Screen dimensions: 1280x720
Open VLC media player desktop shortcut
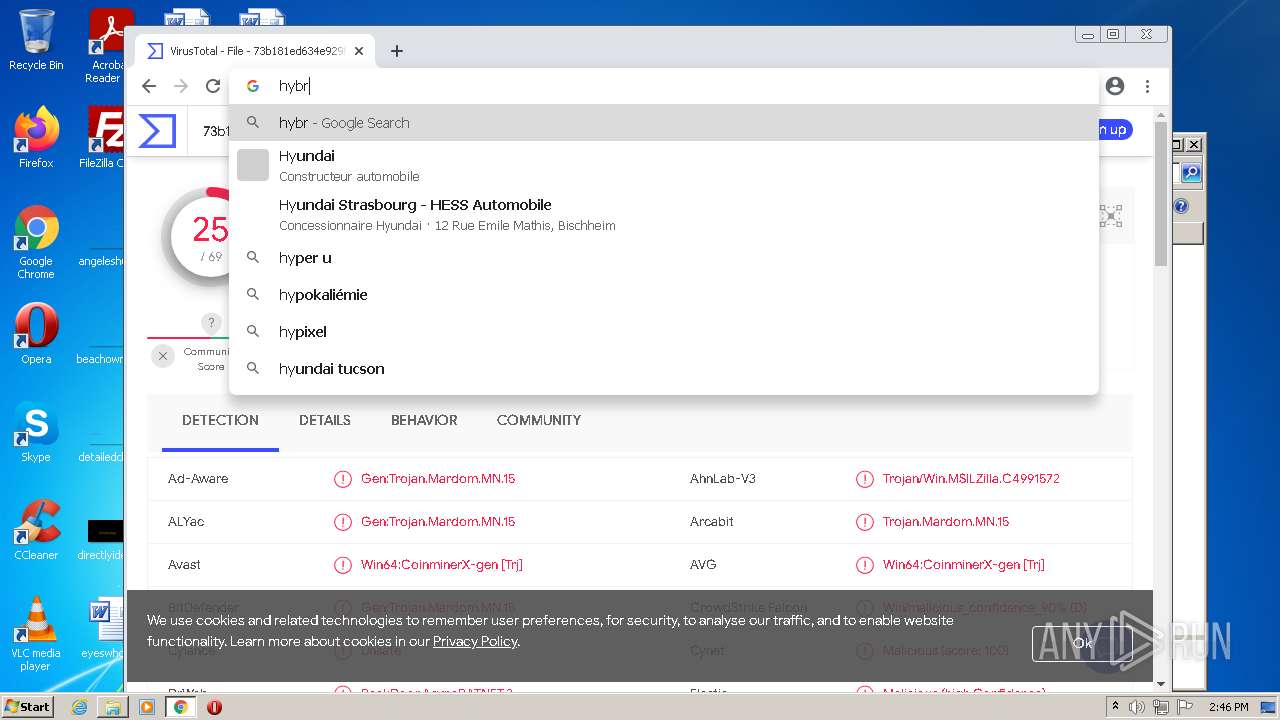pyautogui.click(x=36, y=634)
